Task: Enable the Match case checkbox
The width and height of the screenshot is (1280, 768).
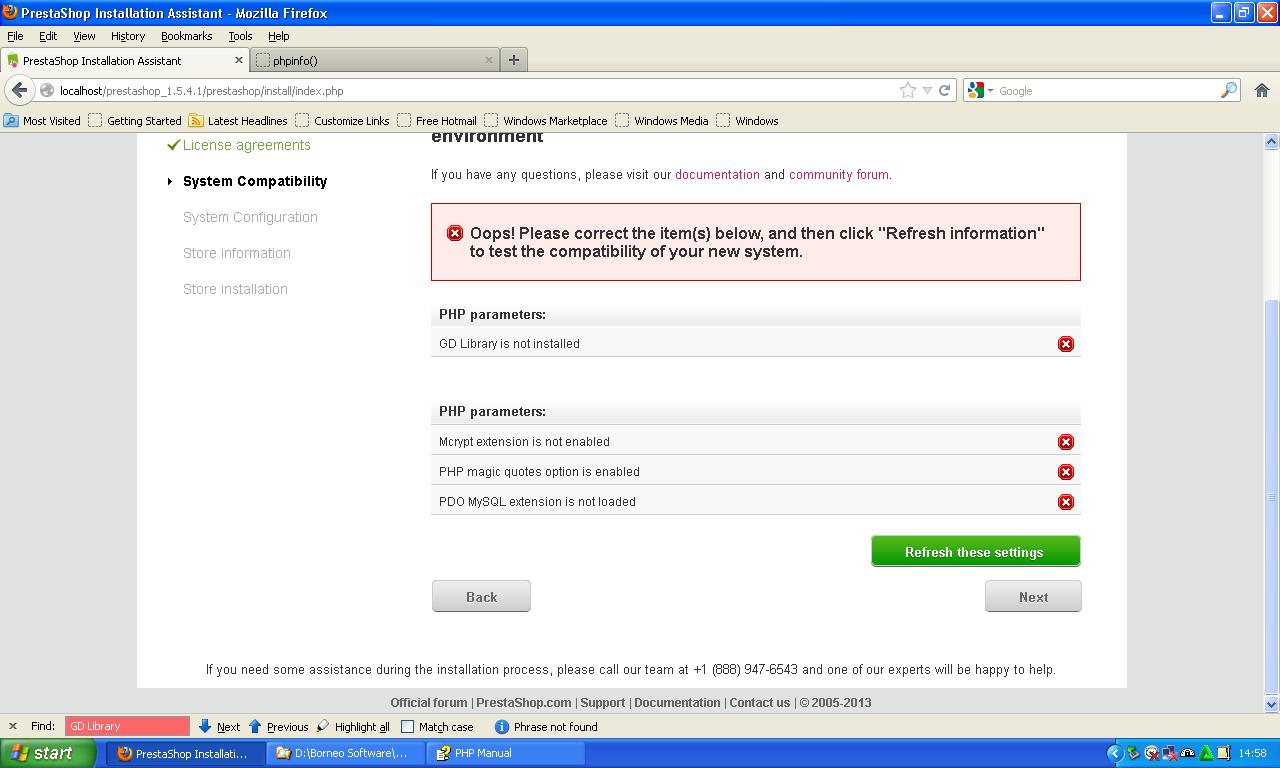Action: click(407, 727)
